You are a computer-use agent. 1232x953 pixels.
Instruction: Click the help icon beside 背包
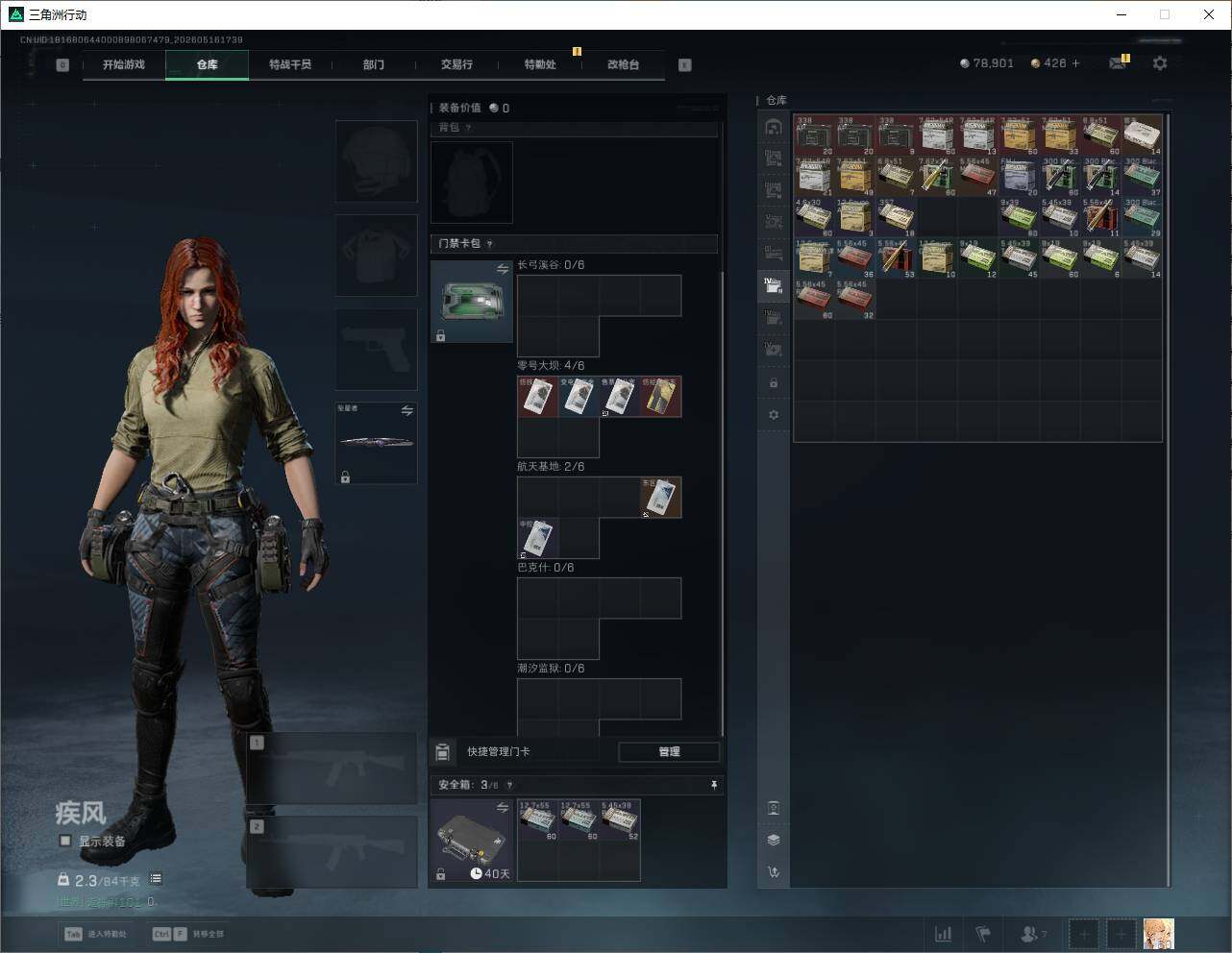468,128
